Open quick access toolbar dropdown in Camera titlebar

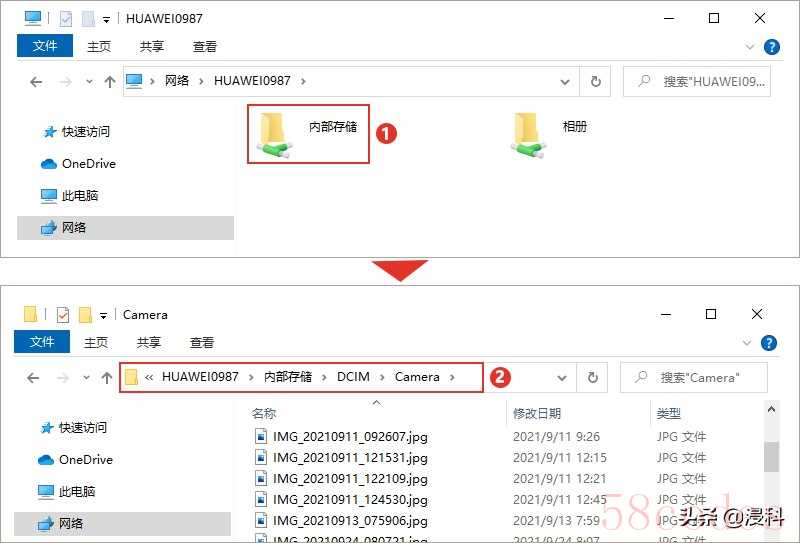click(x=103, y=316)
